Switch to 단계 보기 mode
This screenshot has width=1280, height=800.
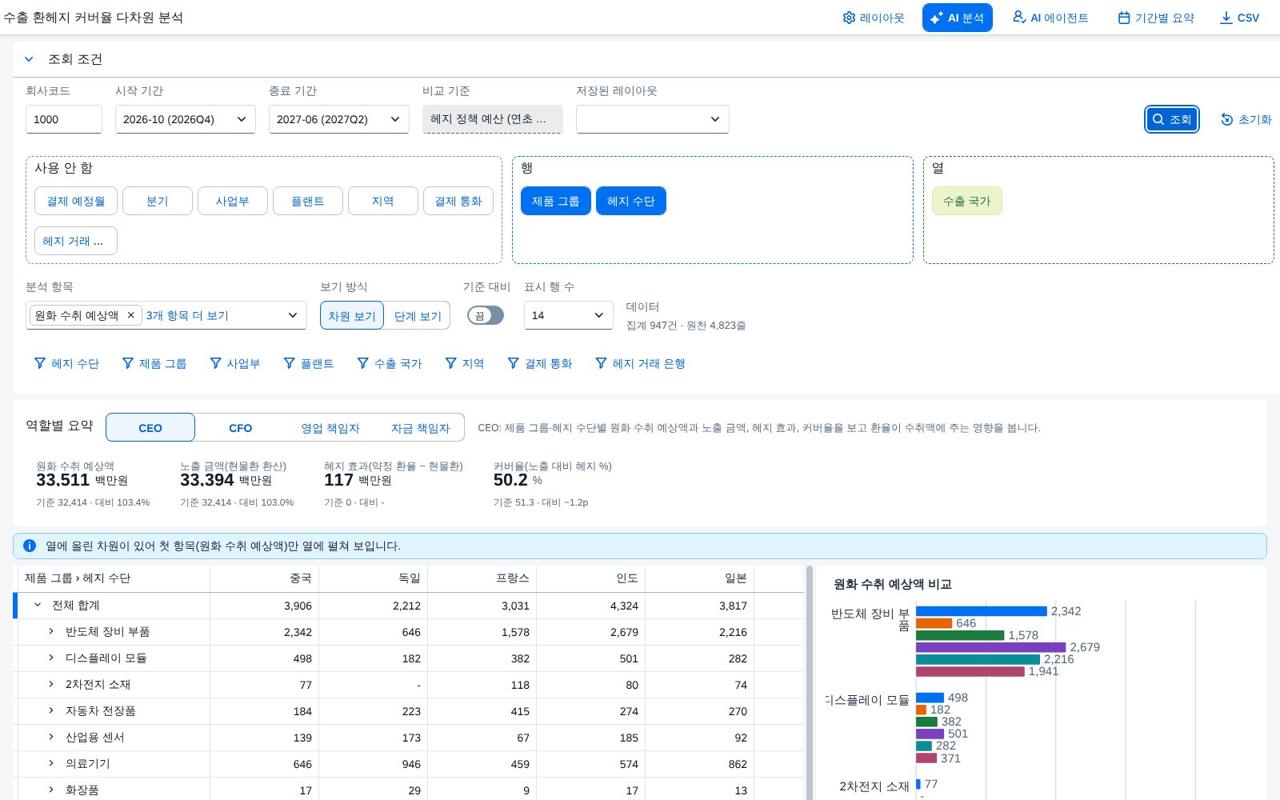[417, 316]
